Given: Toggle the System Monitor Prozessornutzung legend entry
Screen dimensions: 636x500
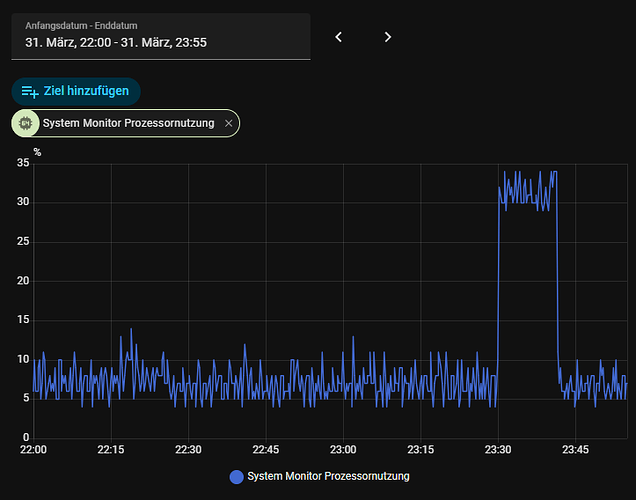Looking at the screenshot, I should (x=320, y=476).
